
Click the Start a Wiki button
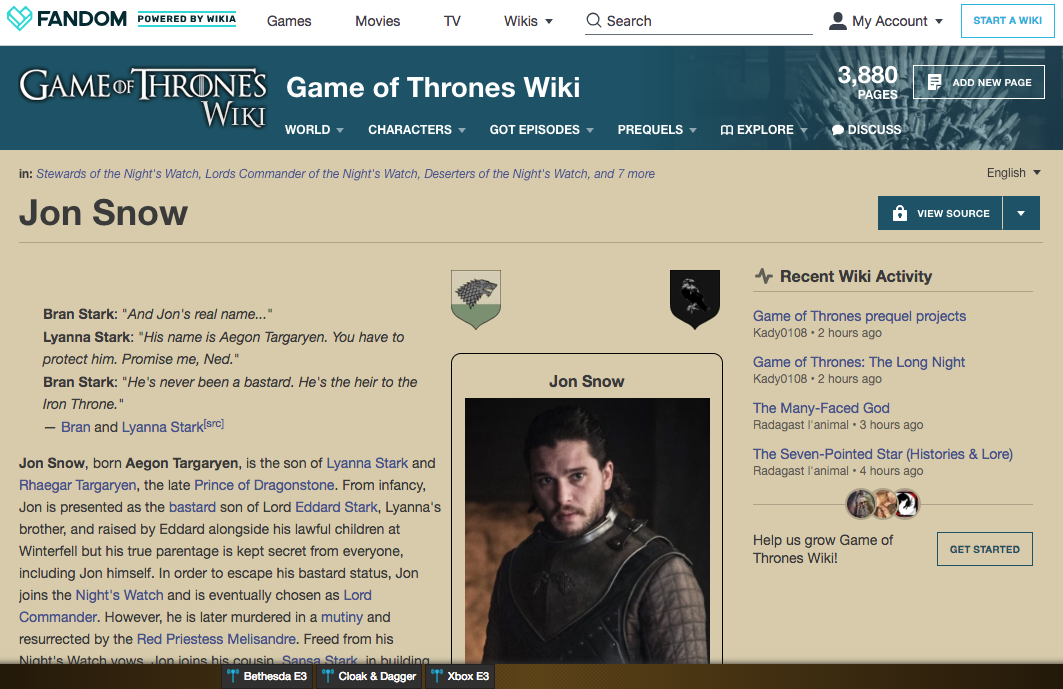pos(1007,20)
